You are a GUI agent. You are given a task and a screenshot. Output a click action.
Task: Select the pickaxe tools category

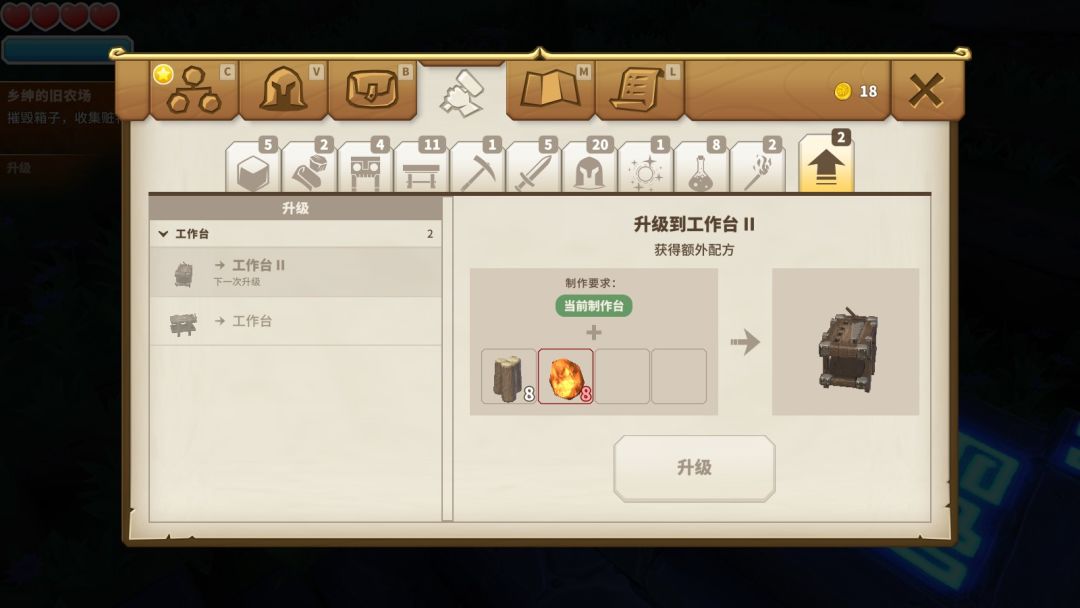[477, 167]
